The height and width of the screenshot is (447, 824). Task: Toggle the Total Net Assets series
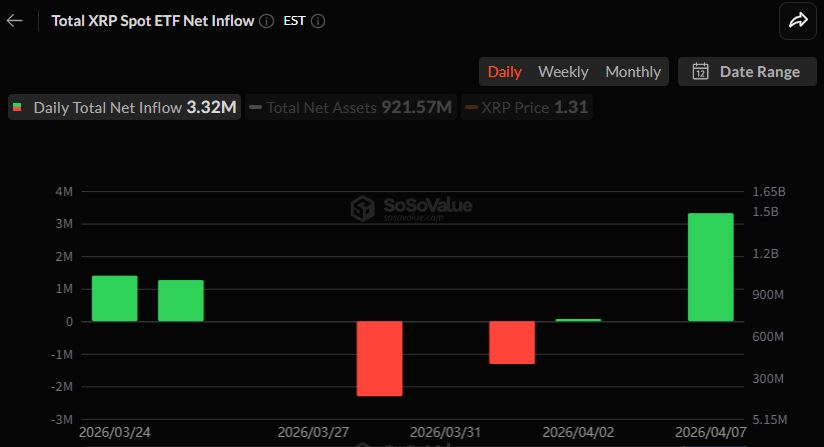tap(352, 108)
